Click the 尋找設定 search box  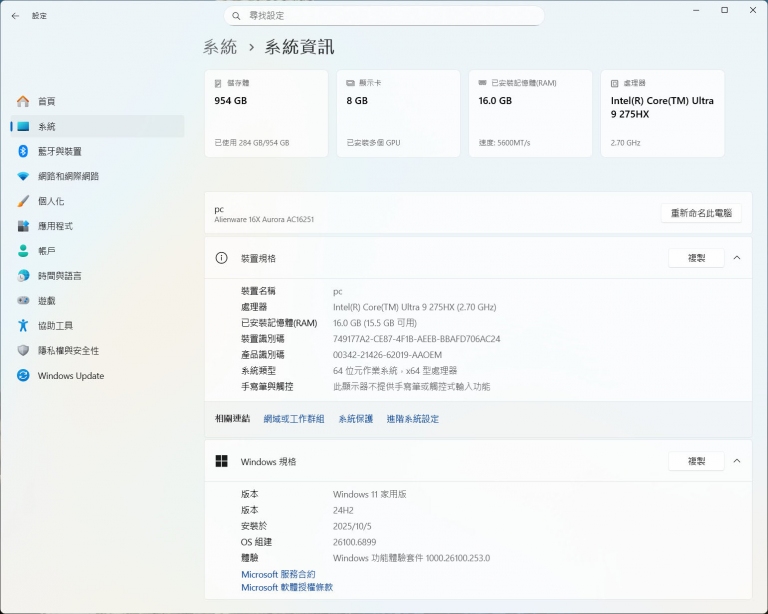(x=385, y=16)
